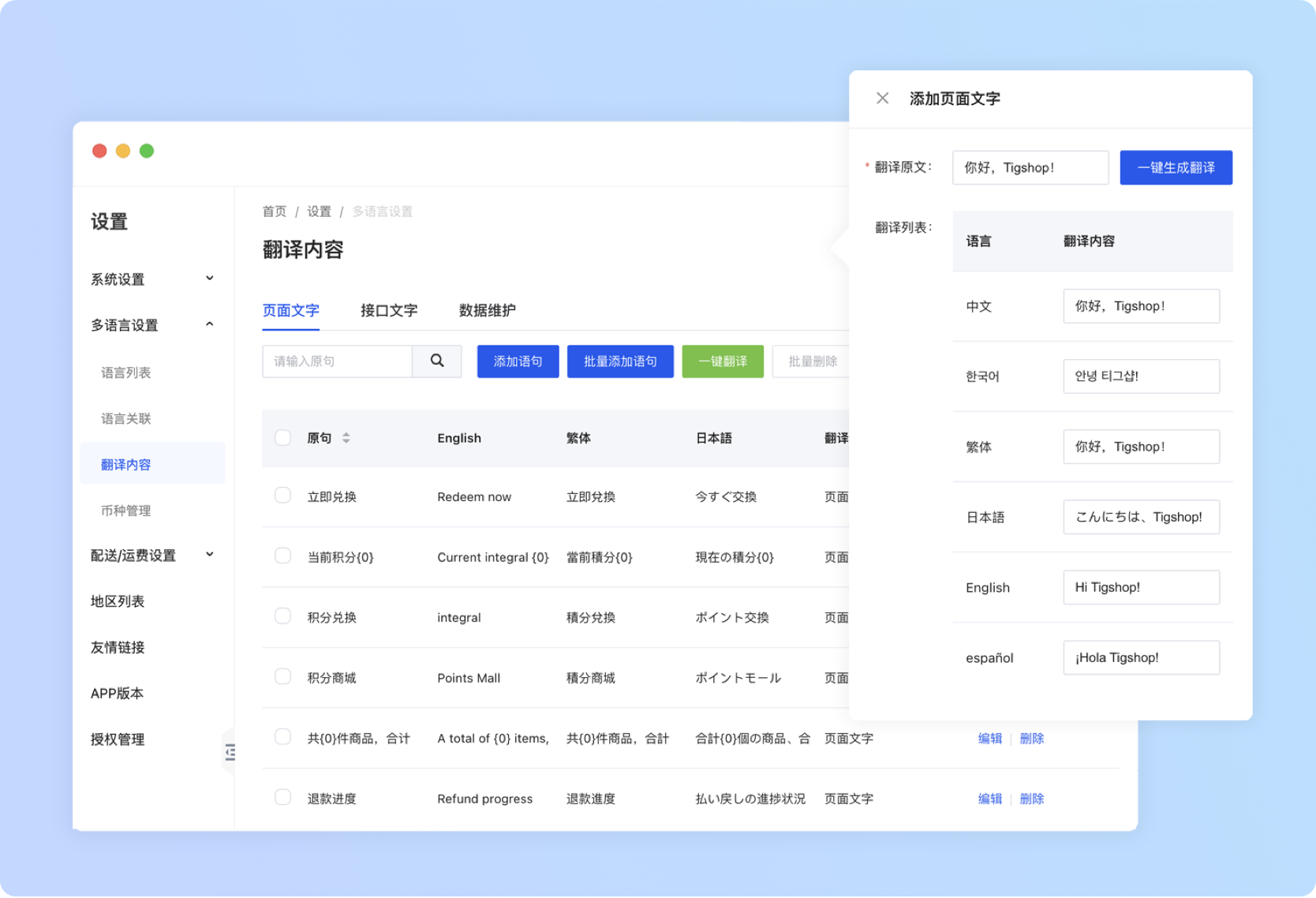Select all rows with header checkbox
1316x898 pixels.
tap(282, 437)
